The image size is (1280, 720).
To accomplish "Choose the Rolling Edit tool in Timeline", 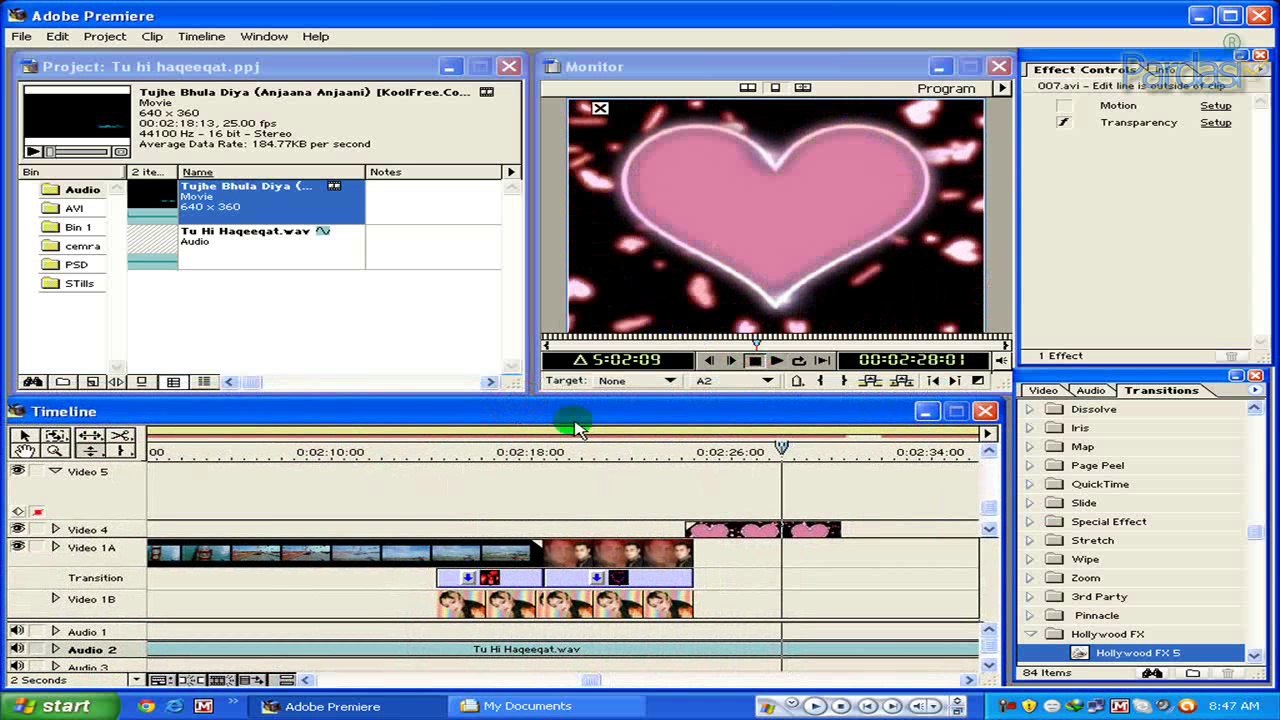I will 90,436.
